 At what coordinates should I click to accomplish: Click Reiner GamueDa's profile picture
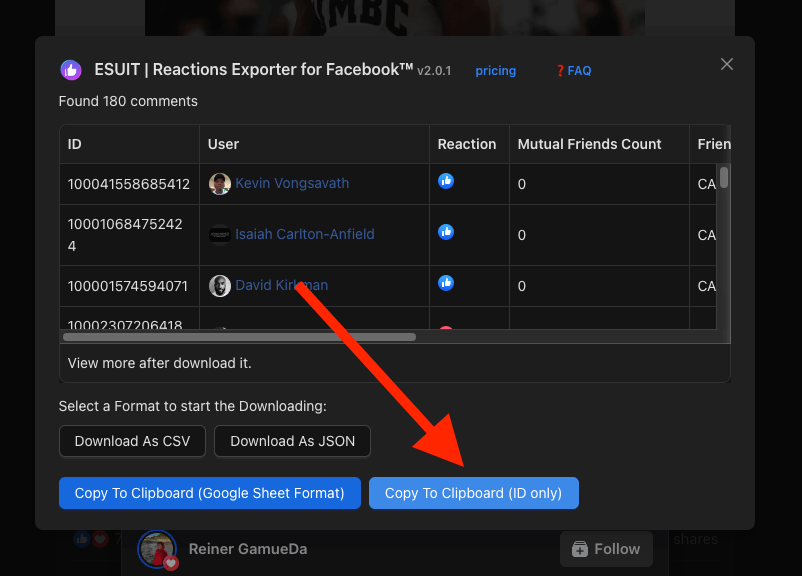pos(158,550)
